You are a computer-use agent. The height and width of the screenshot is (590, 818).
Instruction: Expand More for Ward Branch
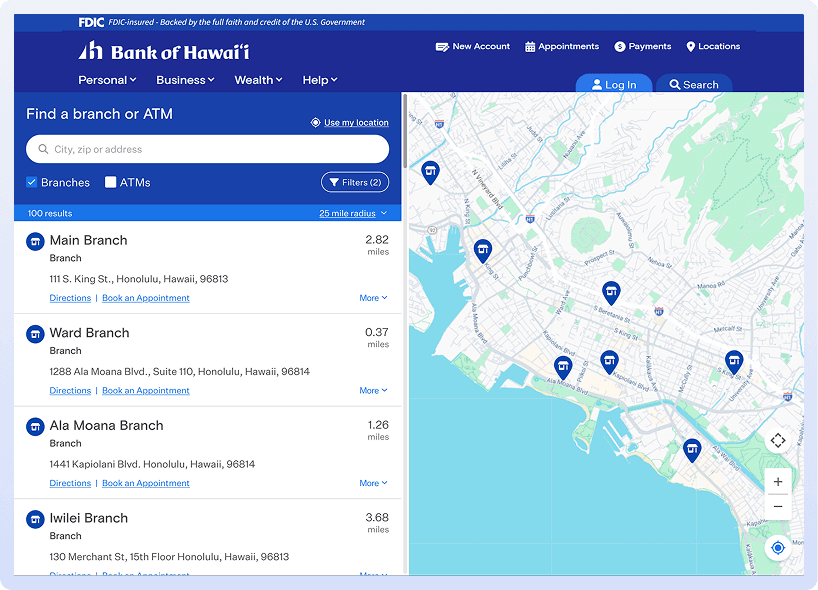[373, 391]
